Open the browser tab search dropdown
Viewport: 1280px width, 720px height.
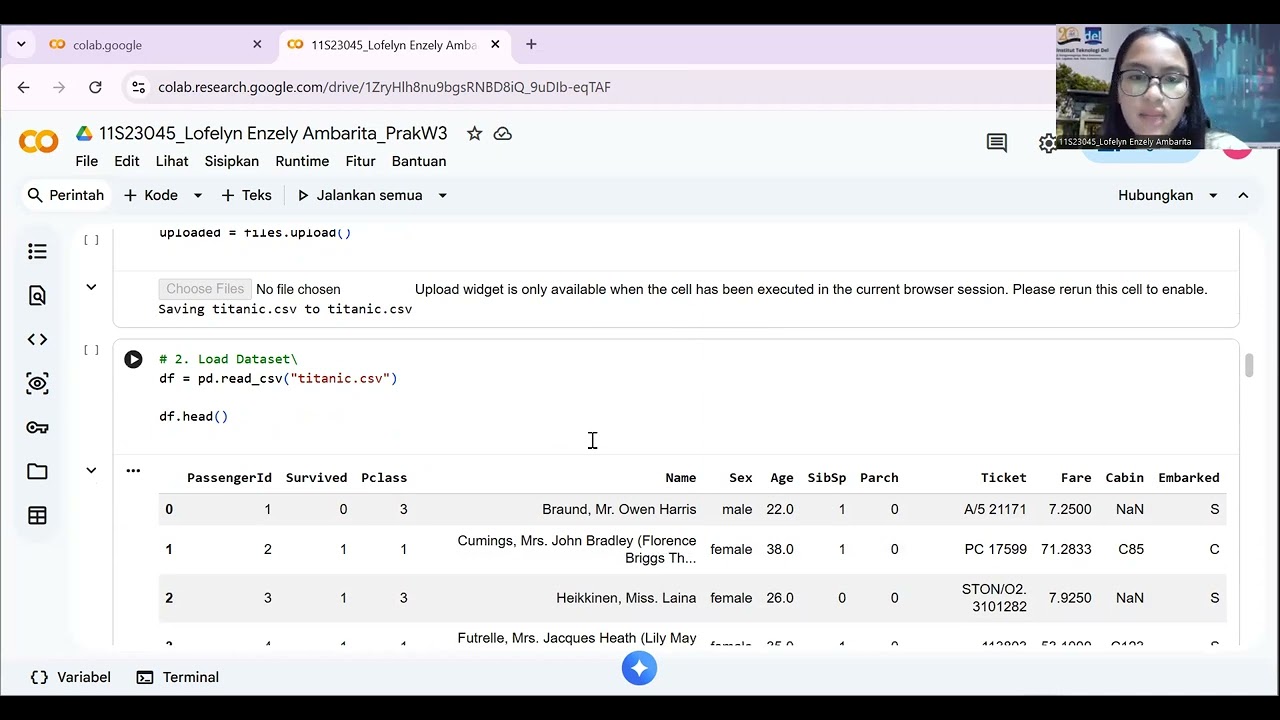coord(21,44)
